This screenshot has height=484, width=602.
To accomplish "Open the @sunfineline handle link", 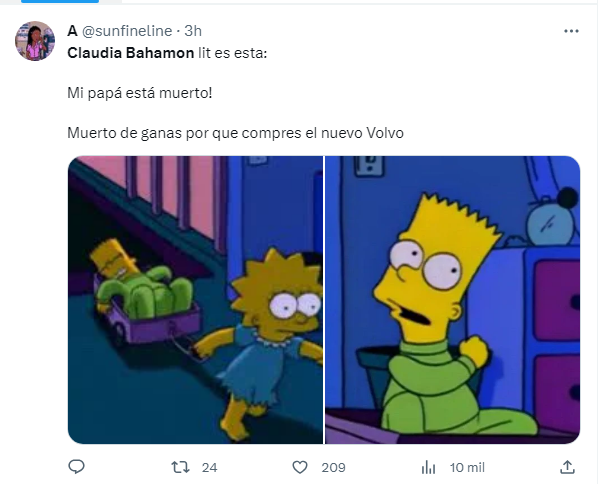I will (127, 31).
